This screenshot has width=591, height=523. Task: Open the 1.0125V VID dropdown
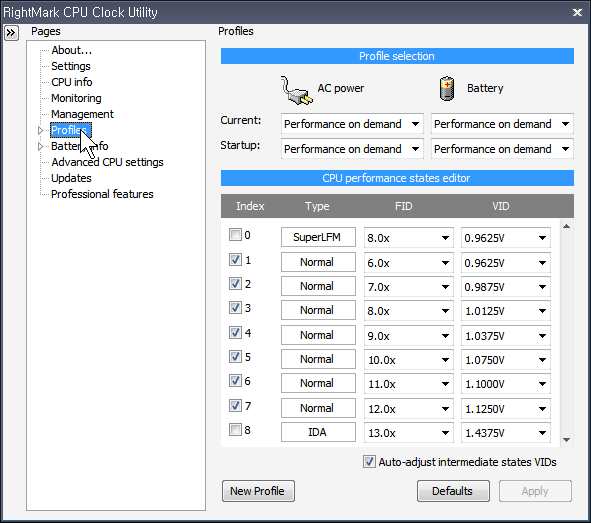pos(506,311)
